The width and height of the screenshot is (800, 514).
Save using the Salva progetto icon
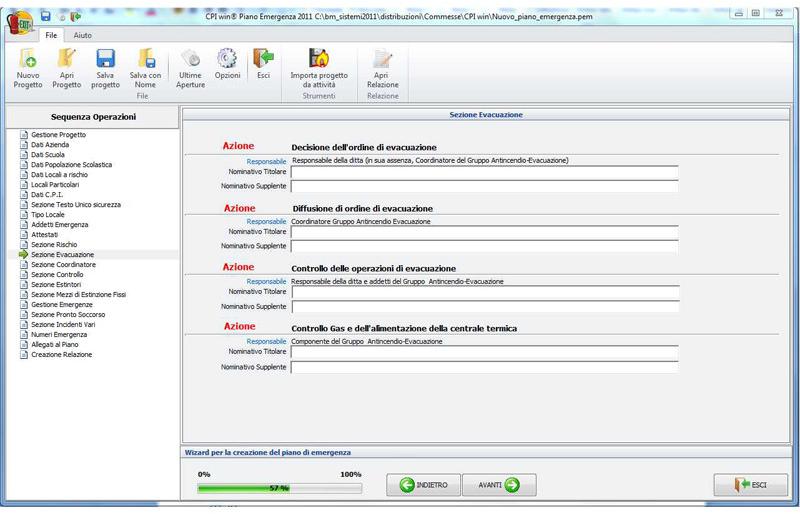[x=105, y=62]
